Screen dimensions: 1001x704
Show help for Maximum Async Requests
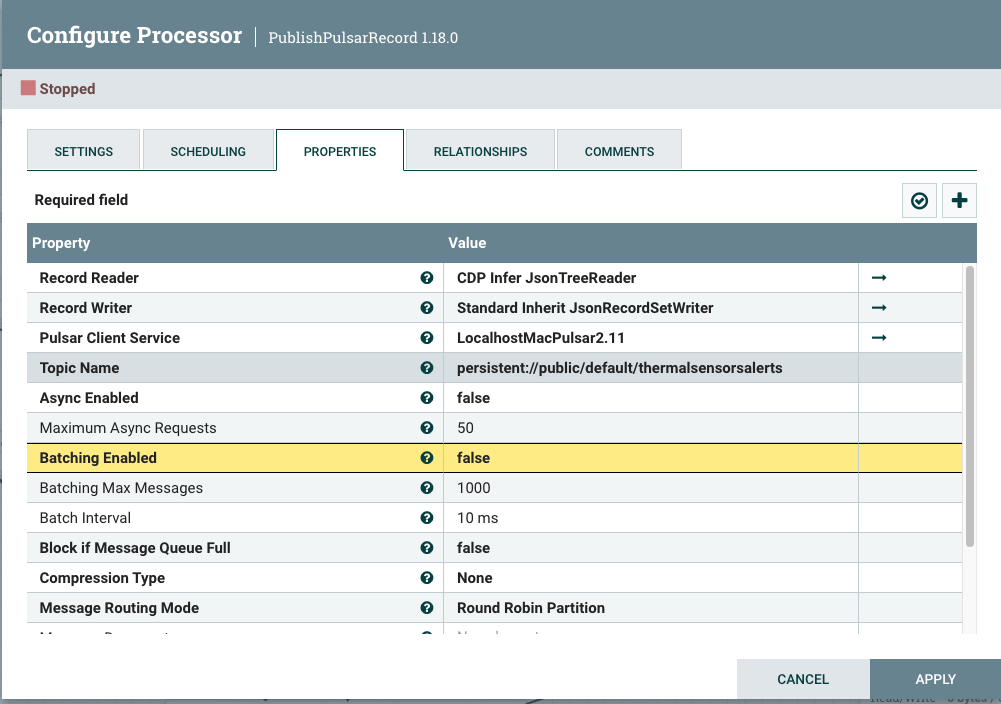426,428
